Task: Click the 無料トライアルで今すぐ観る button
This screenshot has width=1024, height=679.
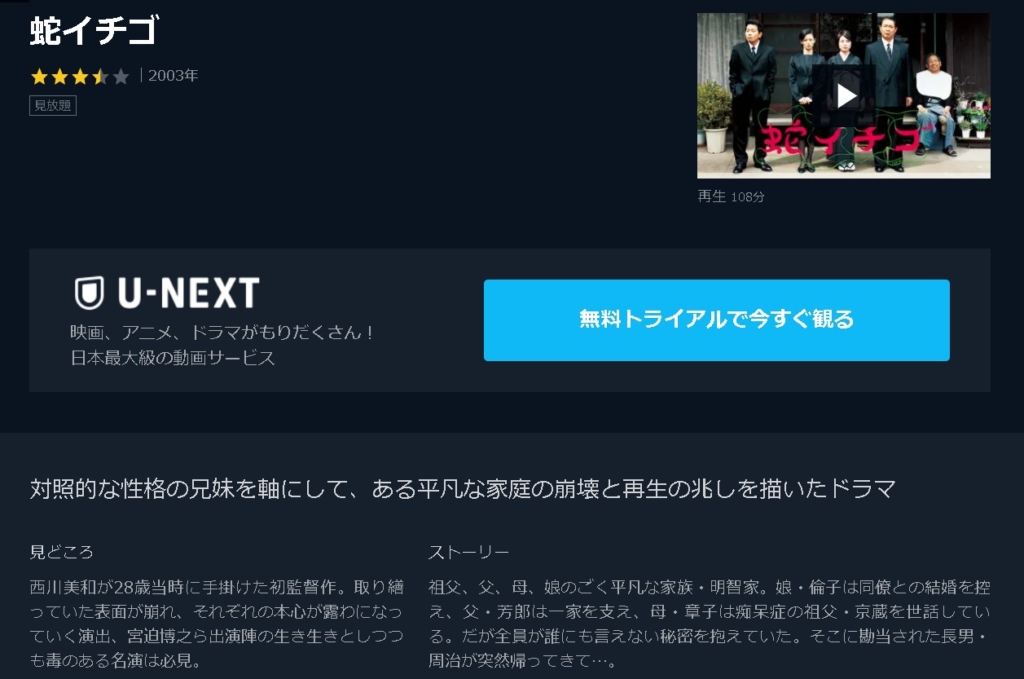Action: tap(716, 320)
